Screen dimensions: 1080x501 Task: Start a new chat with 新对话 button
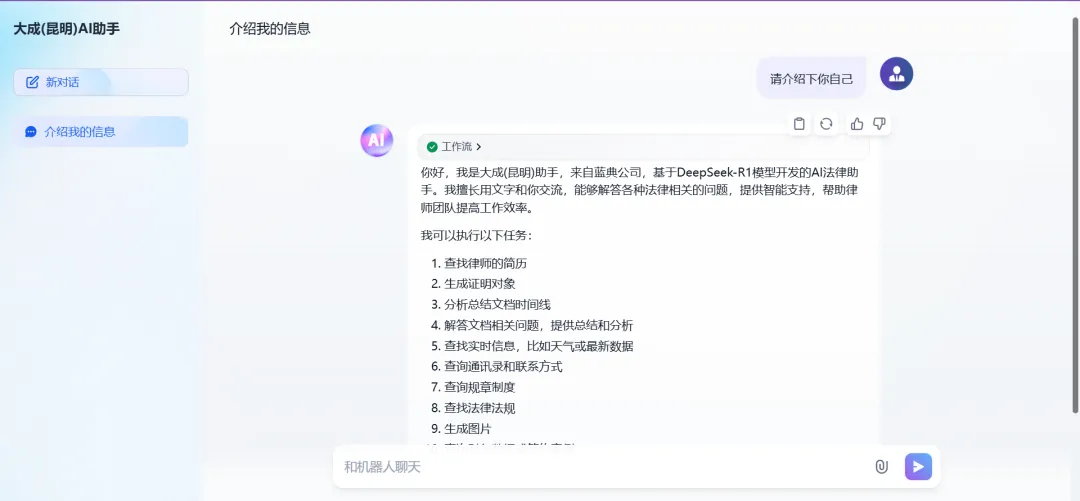coord(101,82)
